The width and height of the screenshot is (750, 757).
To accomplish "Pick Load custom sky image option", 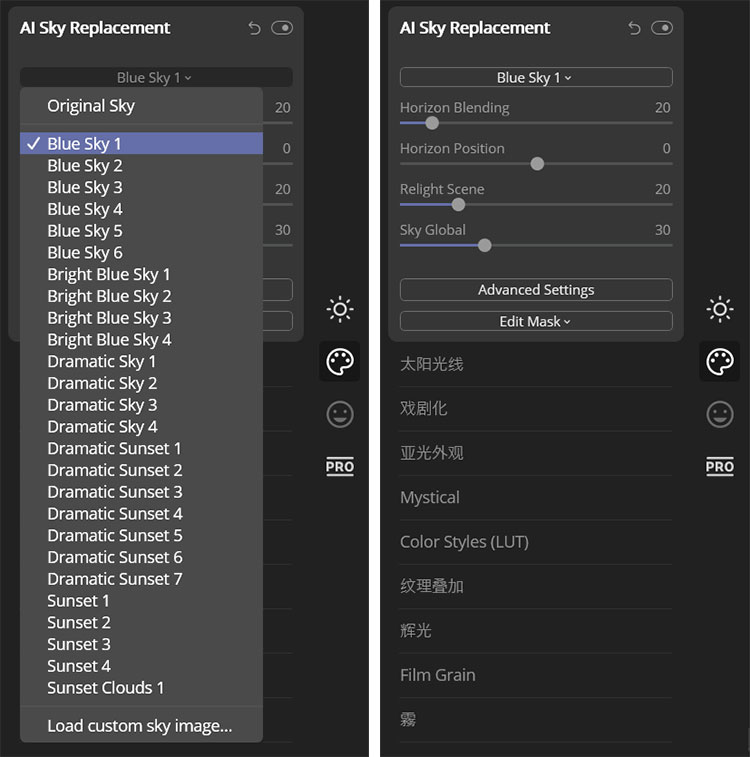I will pyautogui.click(x=141, y=726).
